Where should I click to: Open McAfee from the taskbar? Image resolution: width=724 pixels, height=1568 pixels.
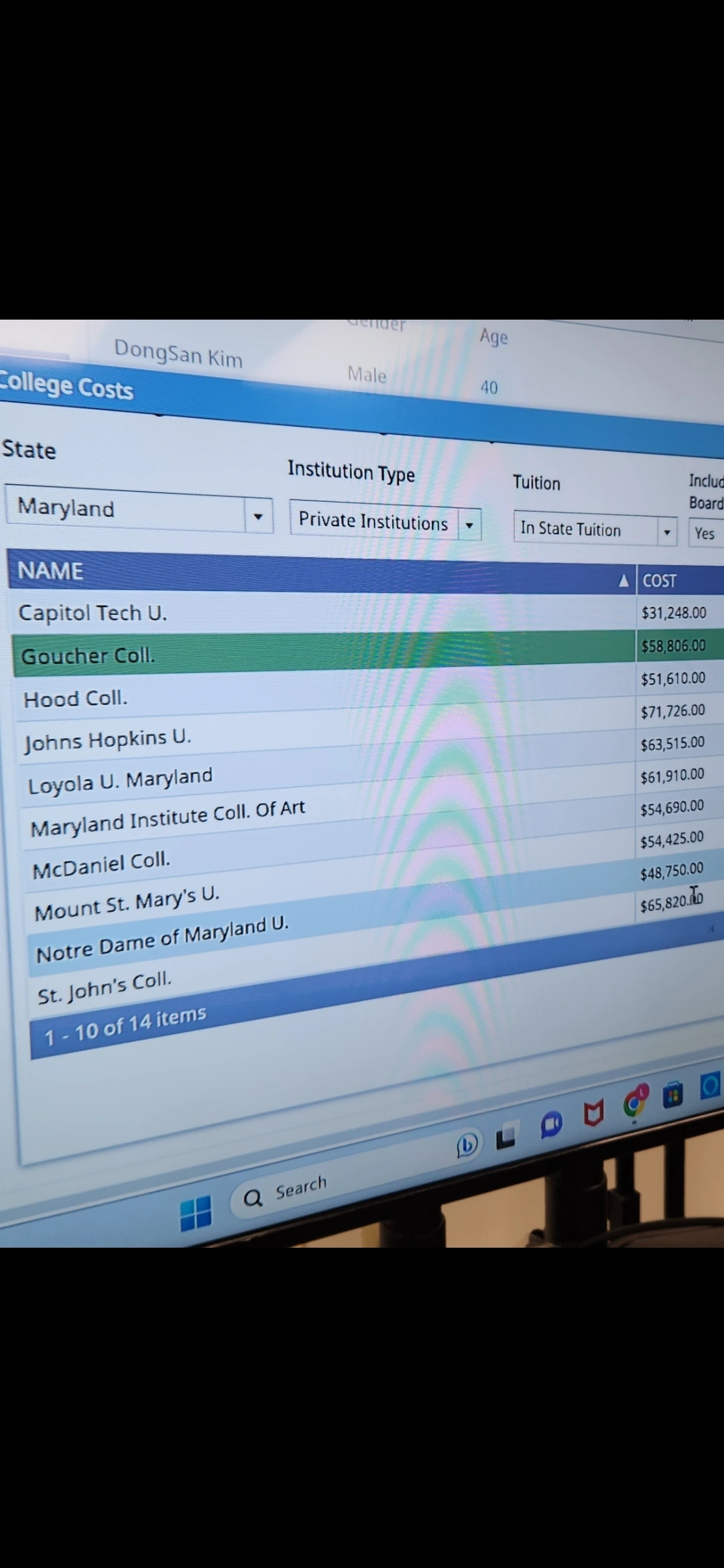(593, 1114)
